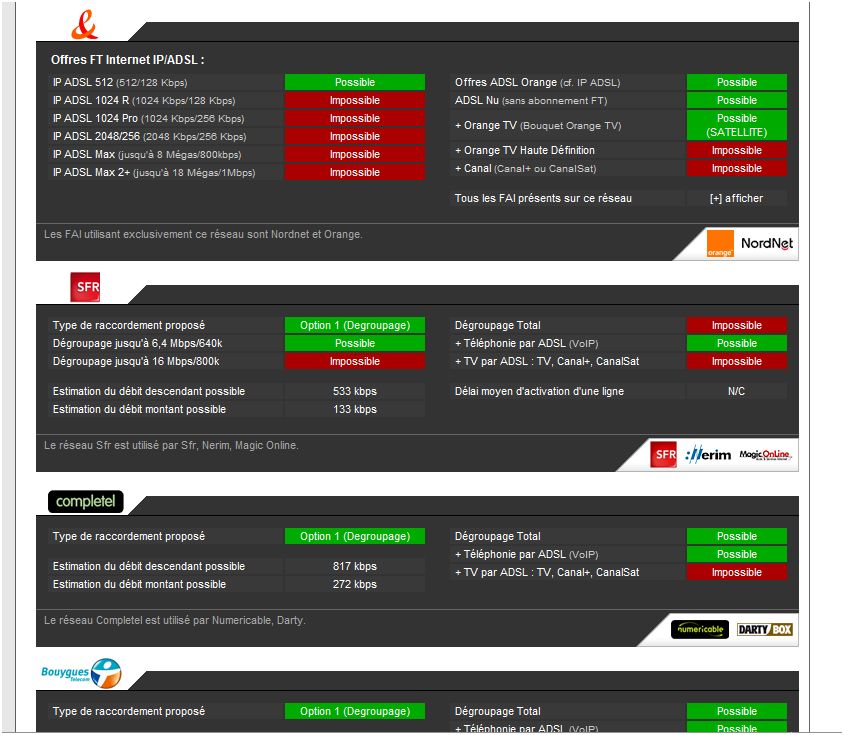This screenshot has width=844, height=735.
Task: Click Impossible status for Orange TV Haute Définition
Action: pyautogui.click(x=736, y=150)
